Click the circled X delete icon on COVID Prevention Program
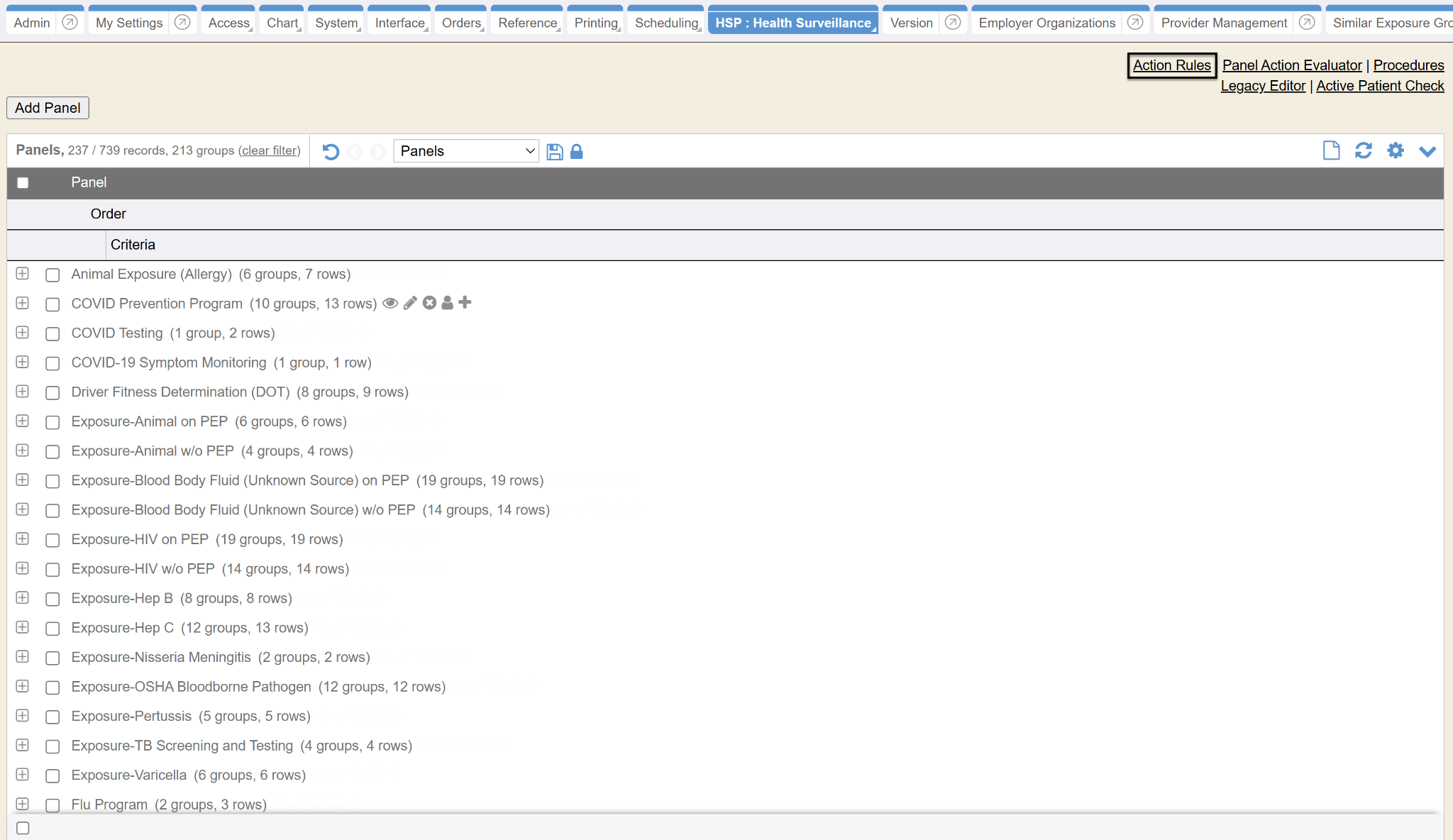The width and height of the screenshot is (1453, 840). coord(429,303)
